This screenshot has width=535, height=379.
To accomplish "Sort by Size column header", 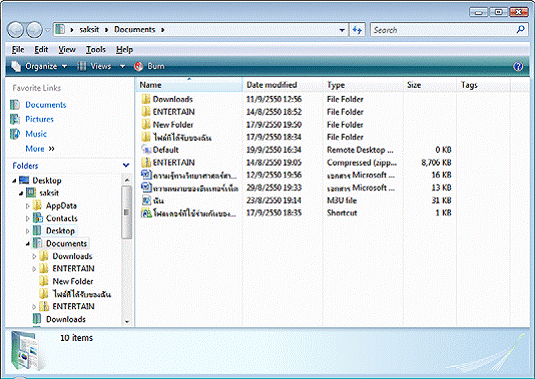I will tap(430, 85).
